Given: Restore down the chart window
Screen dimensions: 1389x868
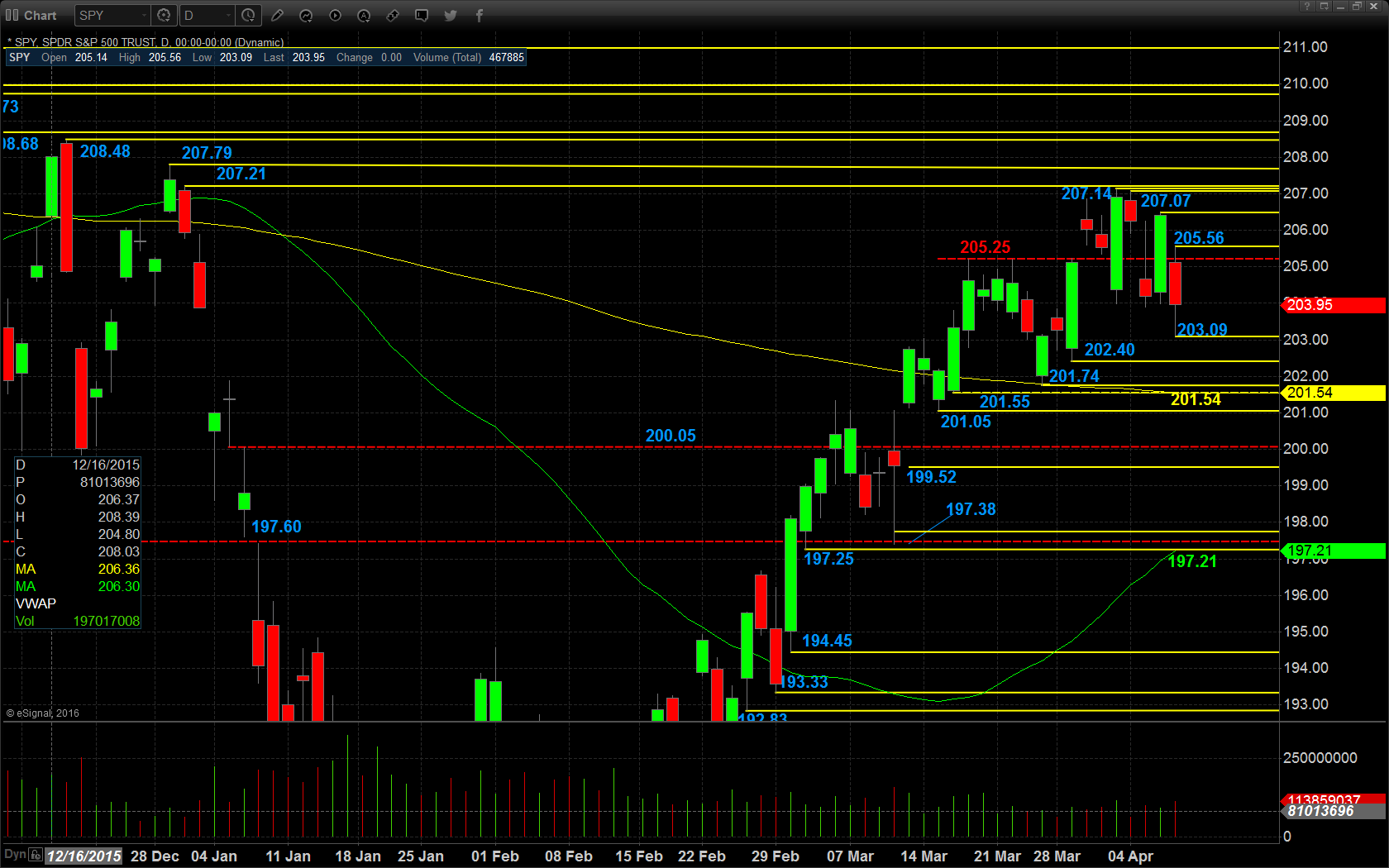Looking at the screenshot, I should 1357,6.
